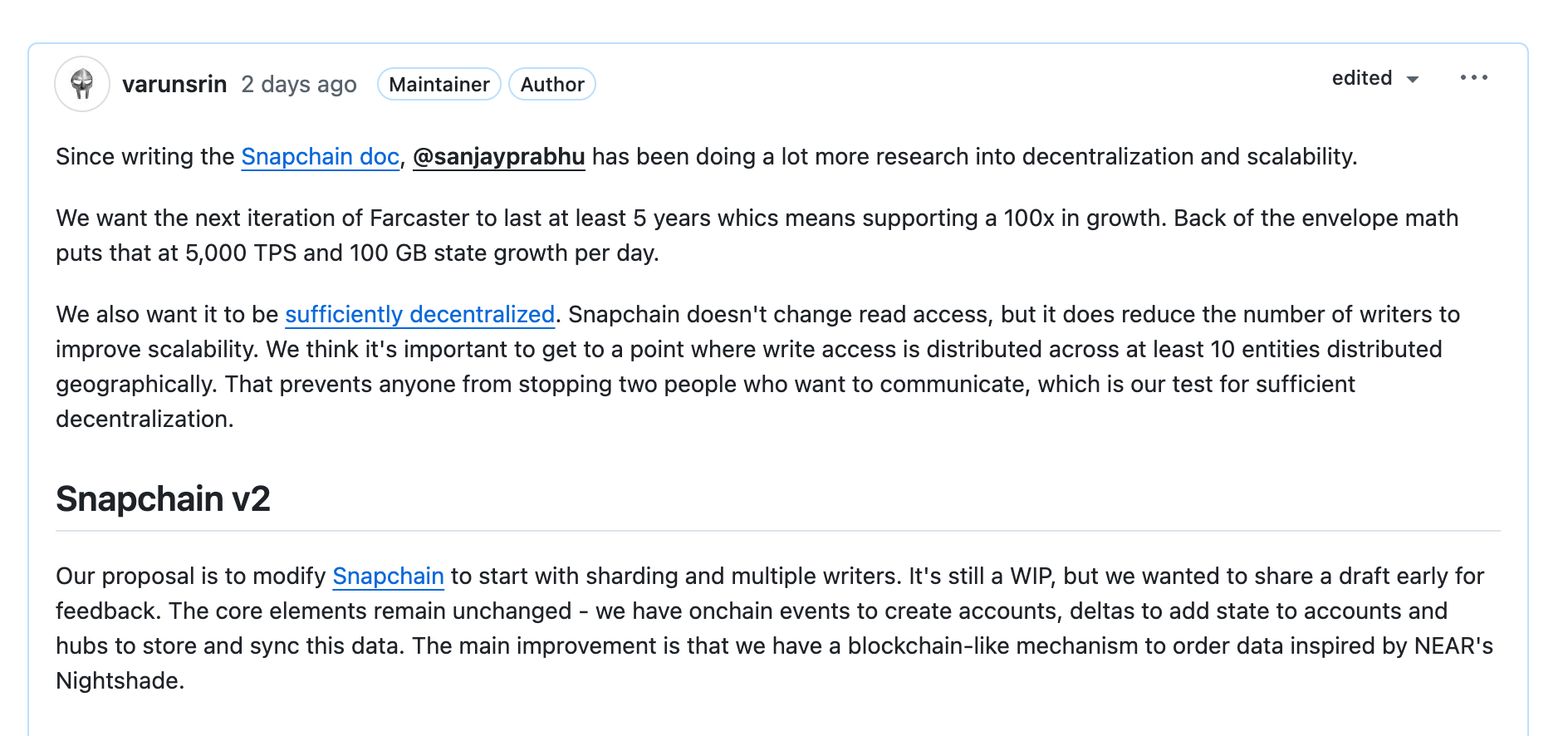Screen dimensions: 1568x736
Task: Follow the Snapchain link in the proposal
Action: click(387, 576)
